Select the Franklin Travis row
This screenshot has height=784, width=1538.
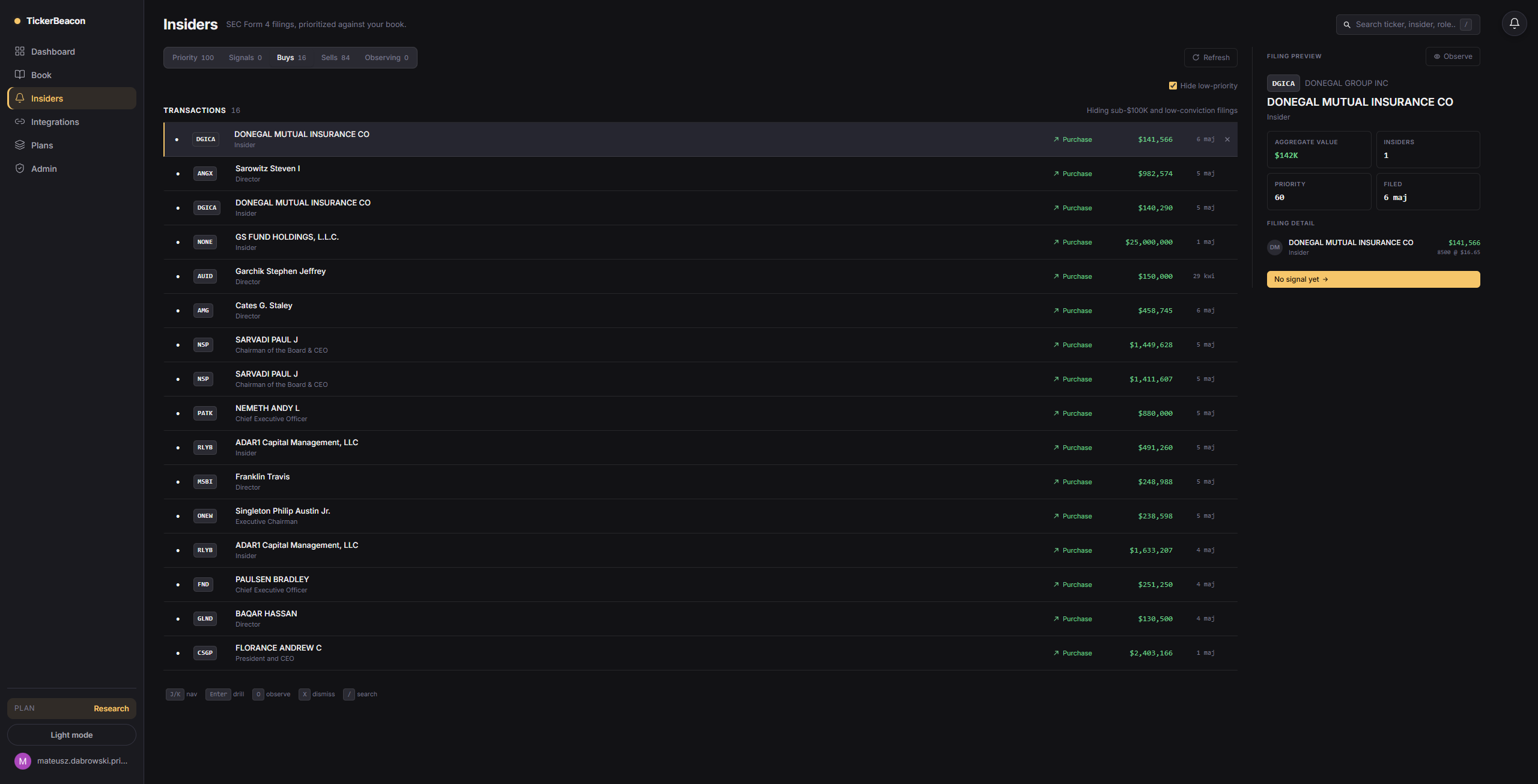tap(701, 482)
